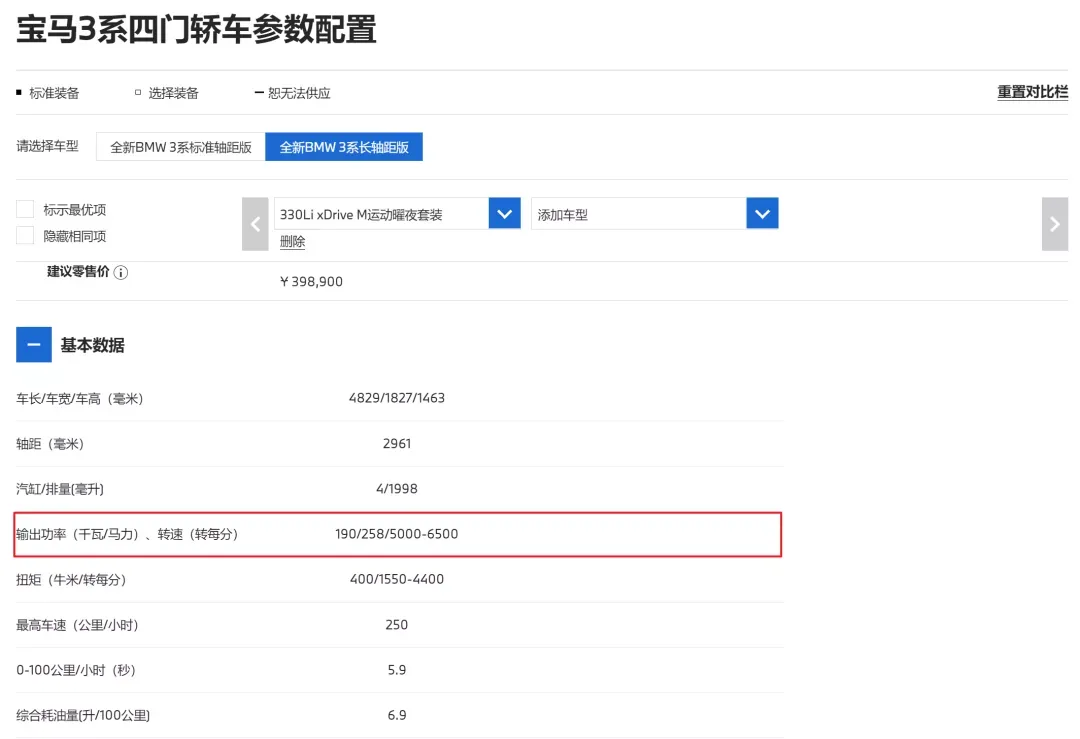Click the 汽缸/排量(毫升) row label
Viewport: 1080px width, 739px height.
click(x=60, y=489)
